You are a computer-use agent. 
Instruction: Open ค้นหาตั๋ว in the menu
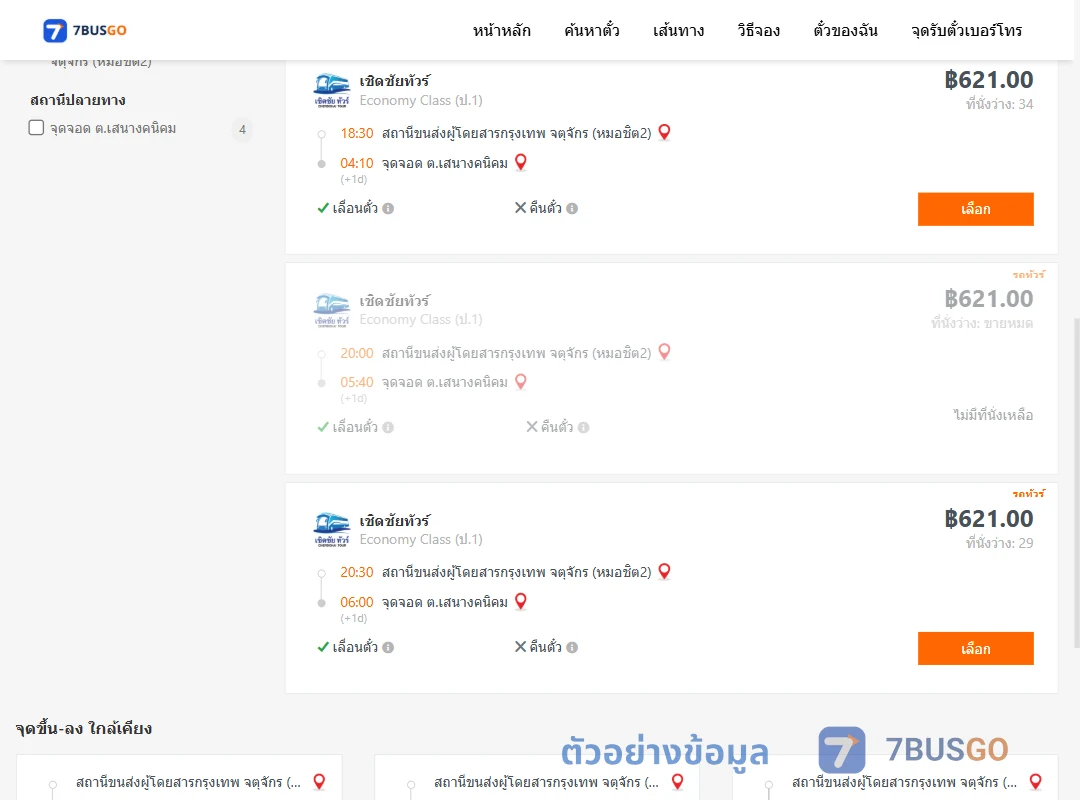[x=592, y=30]
